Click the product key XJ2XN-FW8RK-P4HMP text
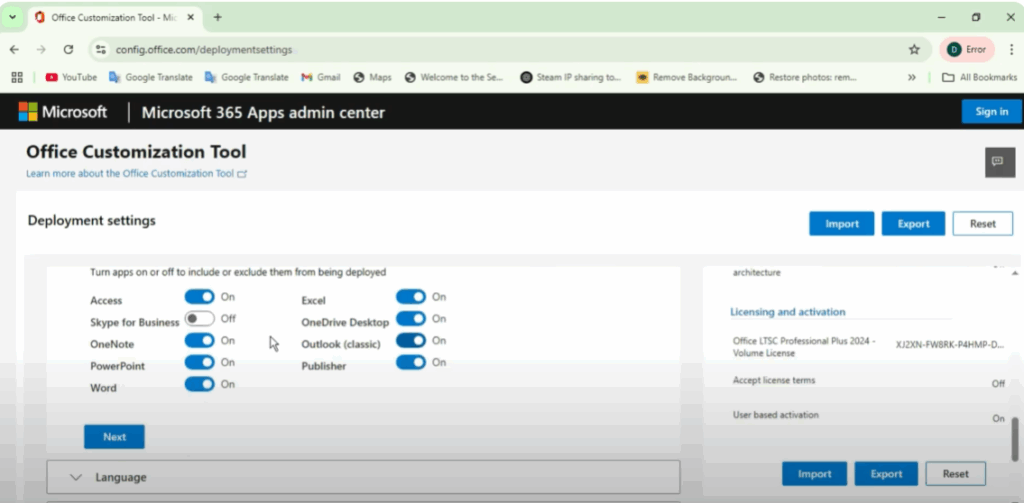The width and height of the screenshot is (1024, 503). 950,344
